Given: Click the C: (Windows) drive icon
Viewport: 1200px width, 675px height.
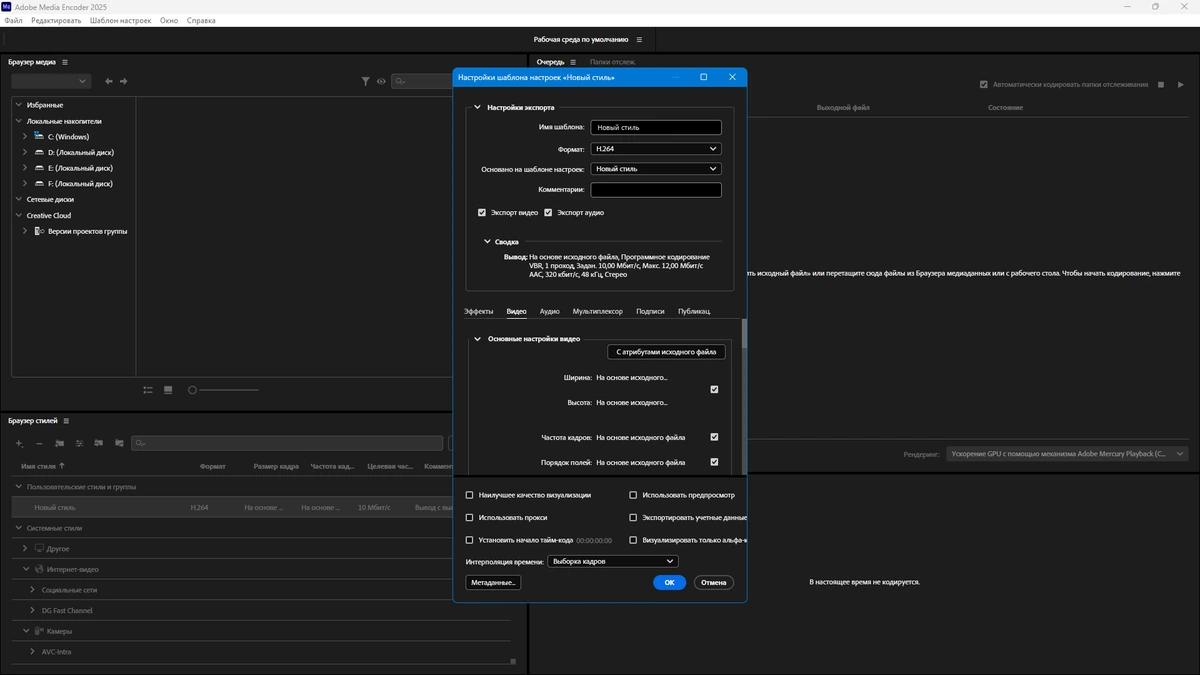Looking at the screenshot, I should click(x=38, y=136).
